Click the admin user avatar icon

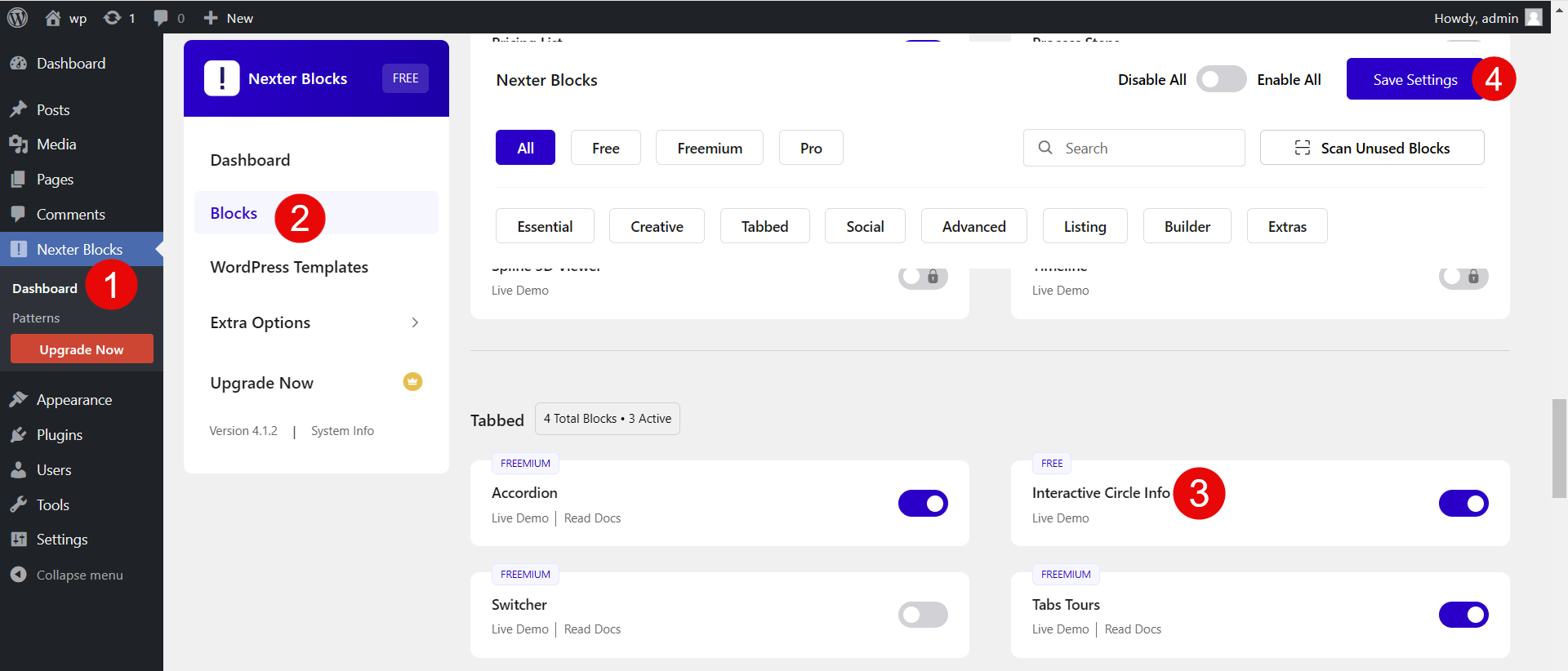[x=1533, y=17]
